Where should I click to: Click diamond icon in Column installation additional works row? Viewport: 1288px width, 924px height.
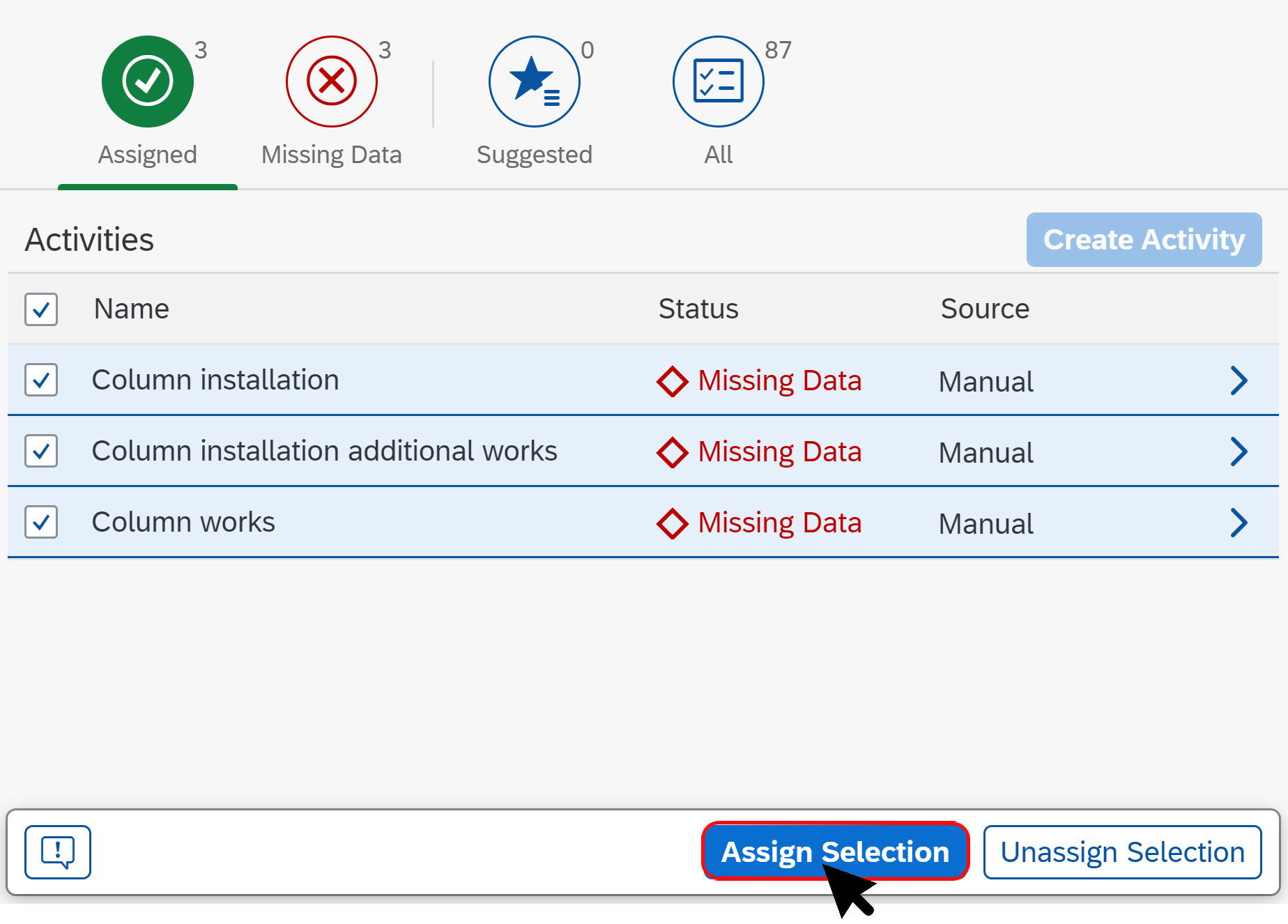(673, 452)
